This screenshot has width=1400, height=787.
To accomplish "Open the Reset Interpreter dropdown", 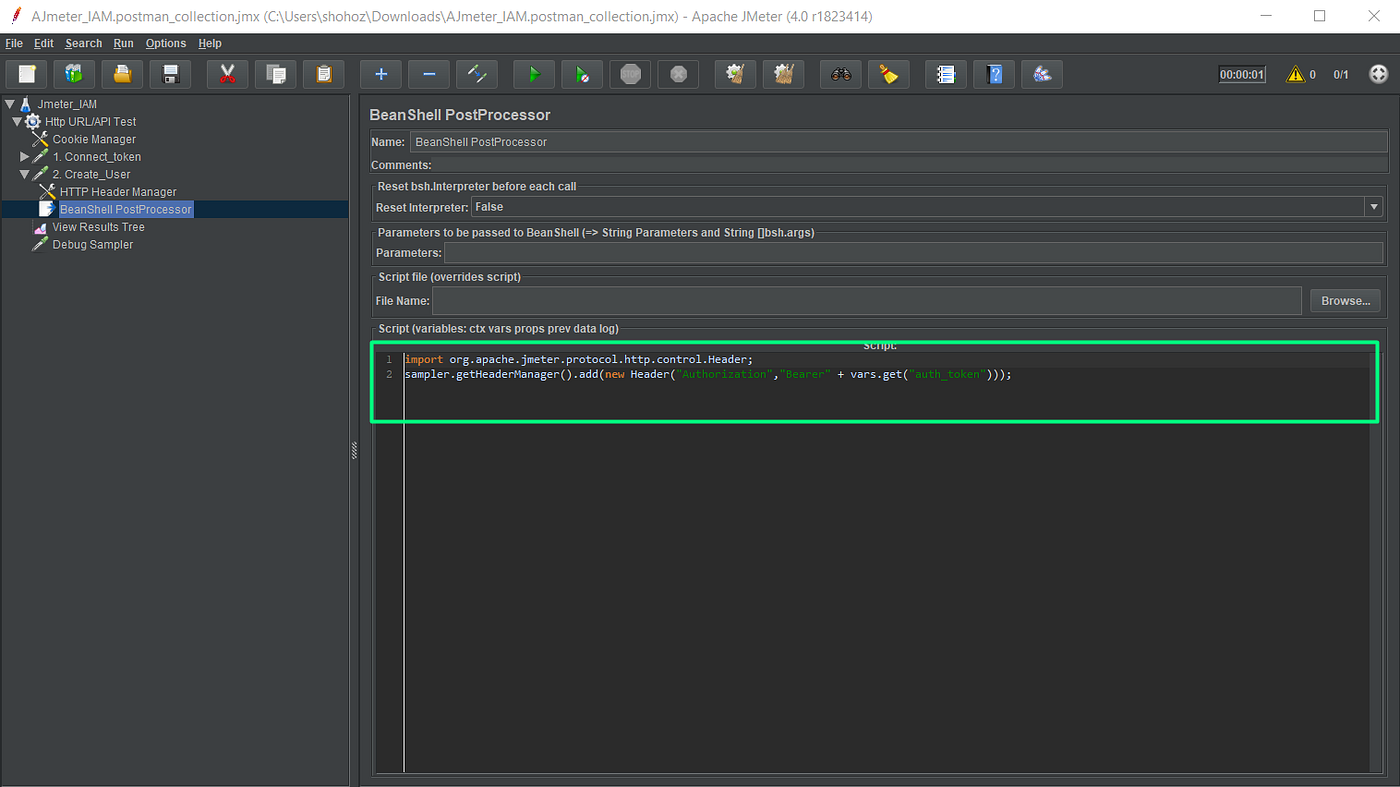I will [1374, 206].
